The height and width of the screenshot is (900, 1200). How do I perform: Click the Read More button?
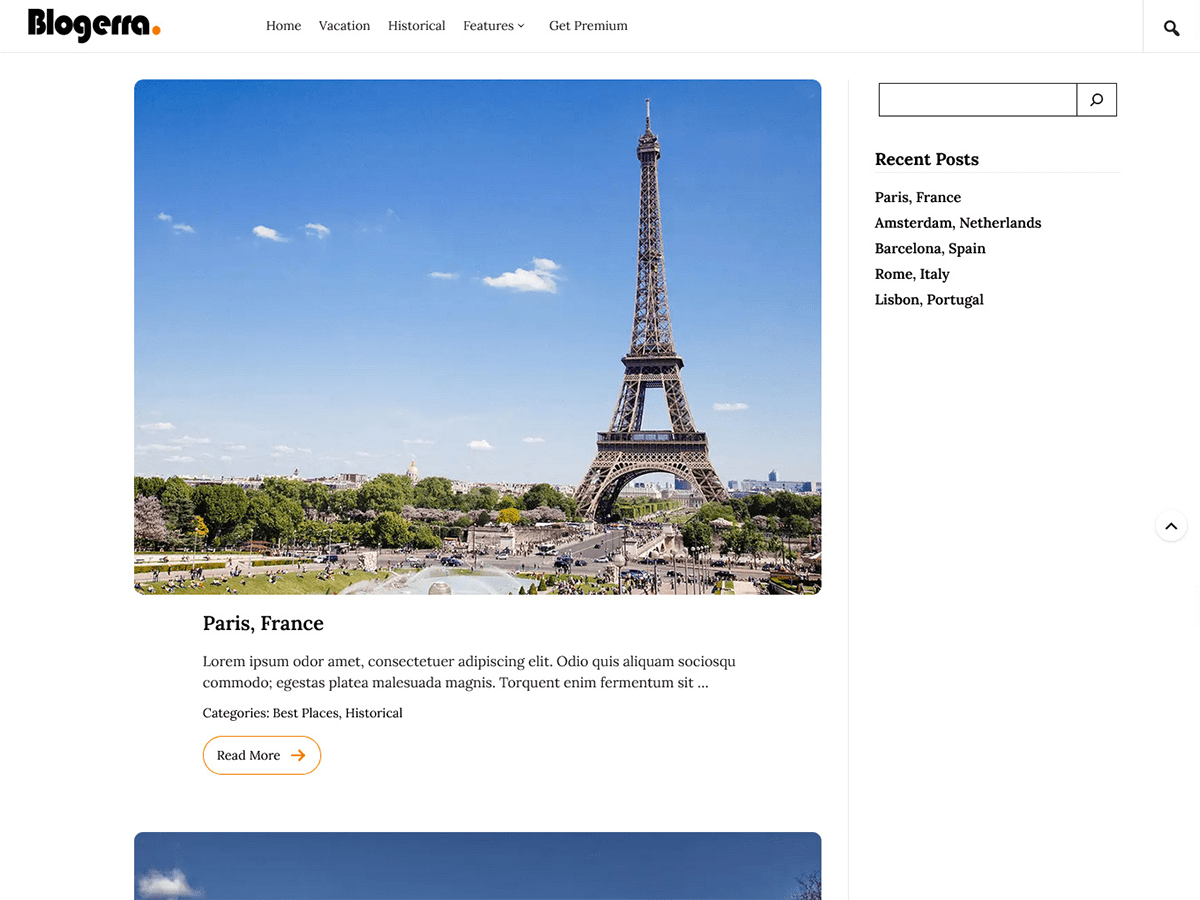click(x=262, y=755)
